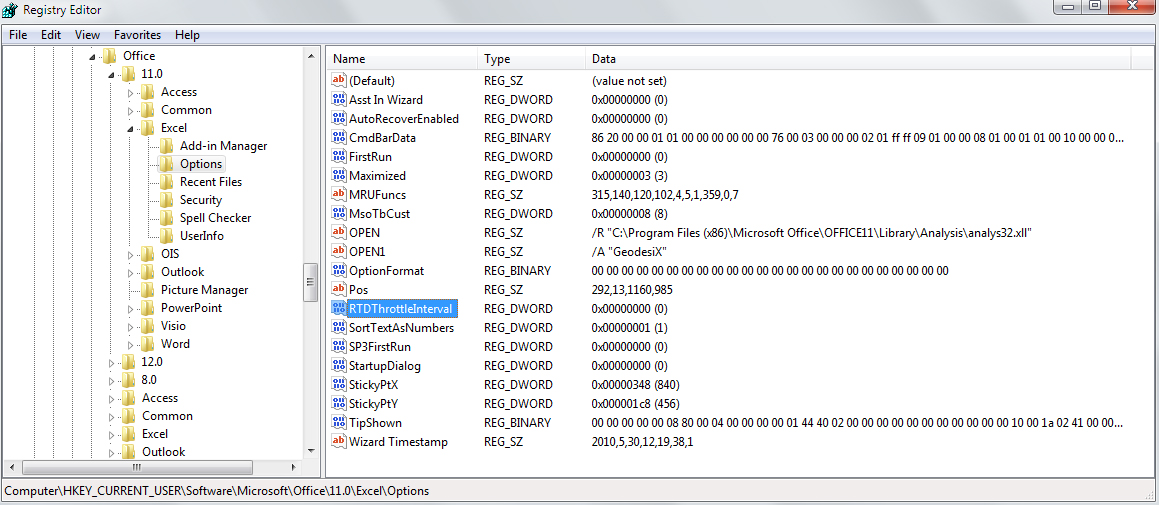Viewport: 1159px width, 505px height.
Task: Click the SortTextAsNumbers DWORD icon
Action: [x=339, y=328]
